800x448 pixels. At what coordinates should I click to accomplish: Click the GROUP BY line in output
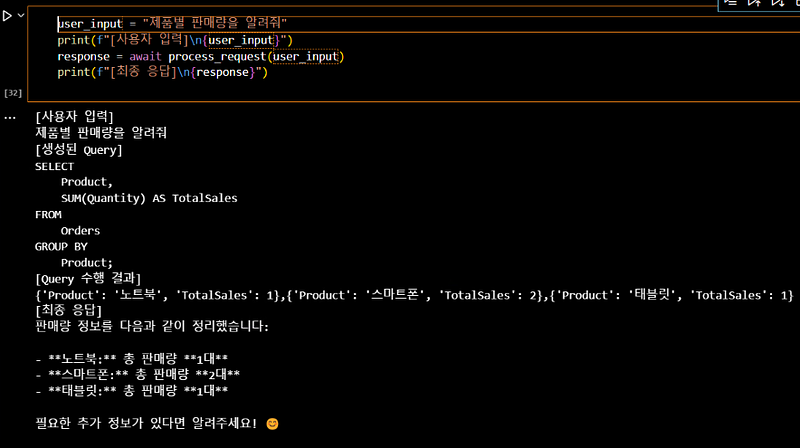coord(61,246)
